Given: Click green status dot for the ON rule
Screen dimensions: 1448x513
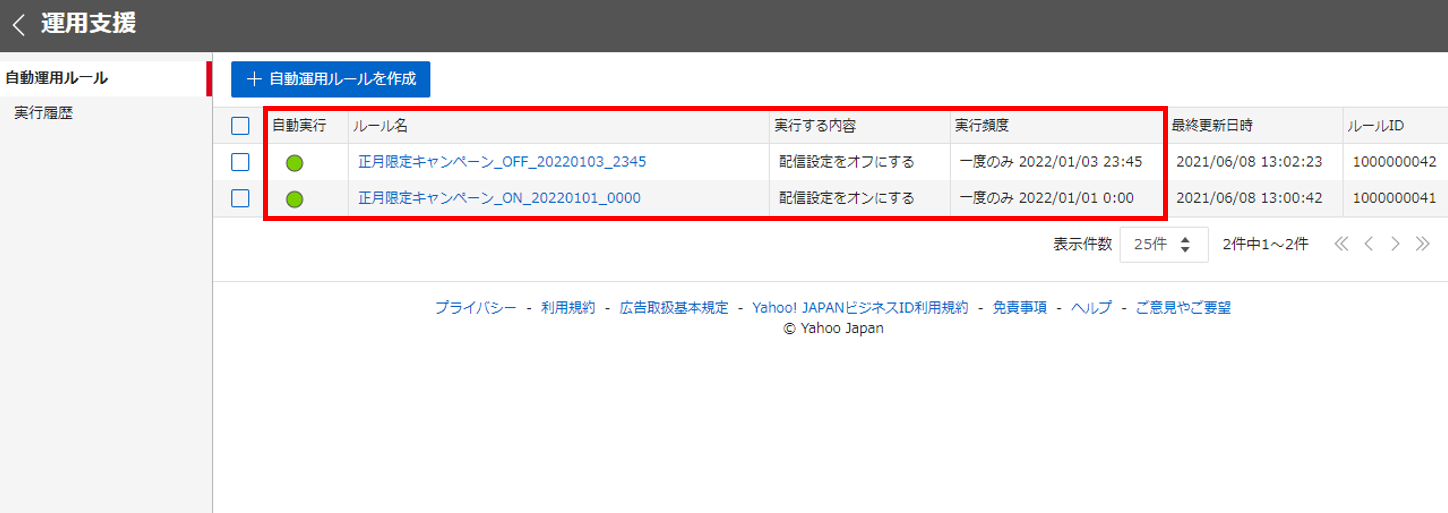Looking at the screenshot, I should pyautogui.click(x=294, y=199).
